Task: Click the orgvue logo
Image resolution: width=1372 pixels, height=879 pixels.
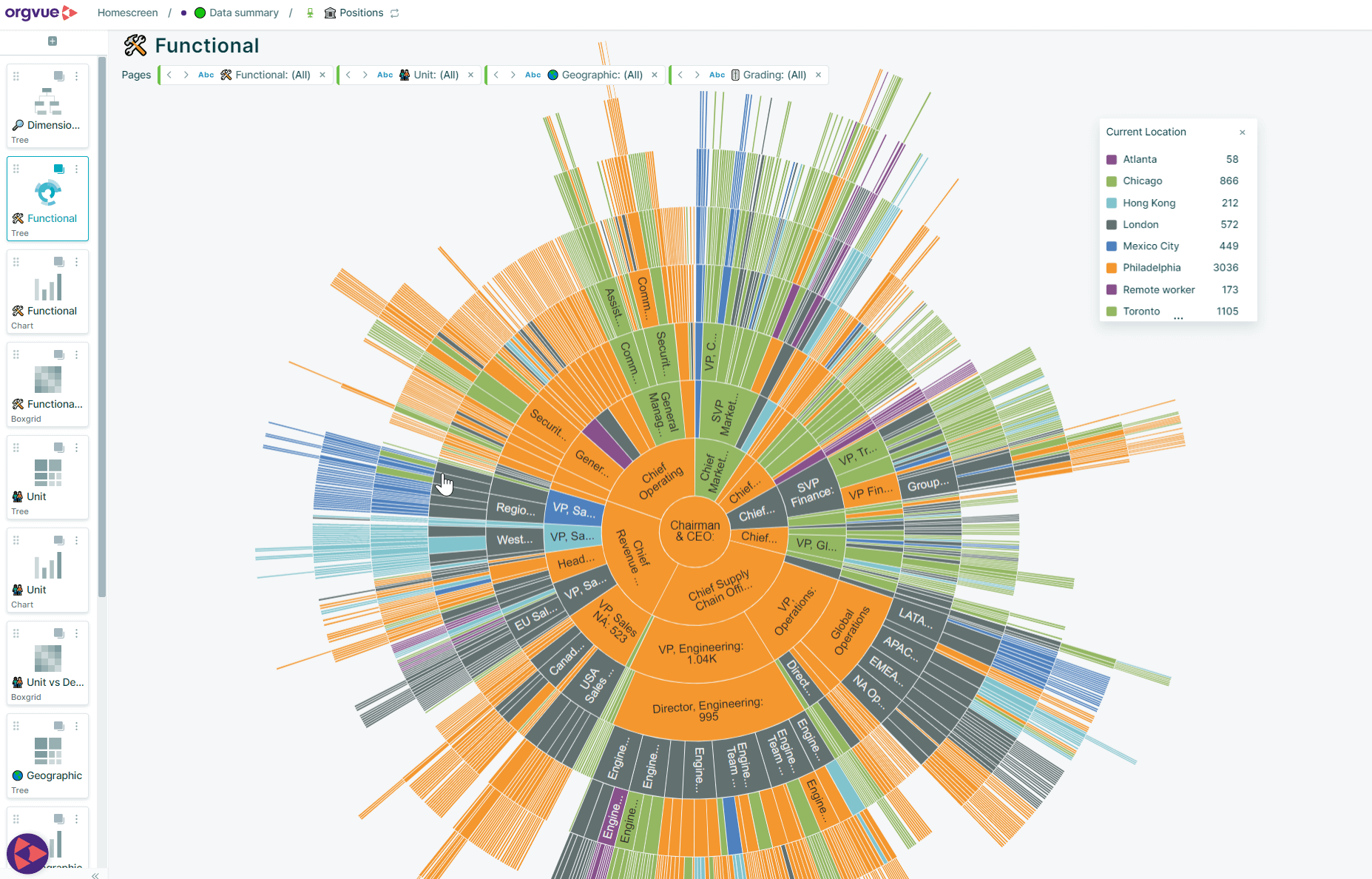Action: pyautogui.click(x=41, y=13)
